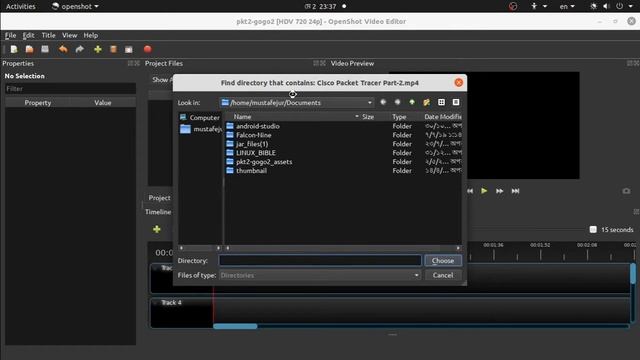Select the pkt2-gogo2_assets folder

pos(264,162)
